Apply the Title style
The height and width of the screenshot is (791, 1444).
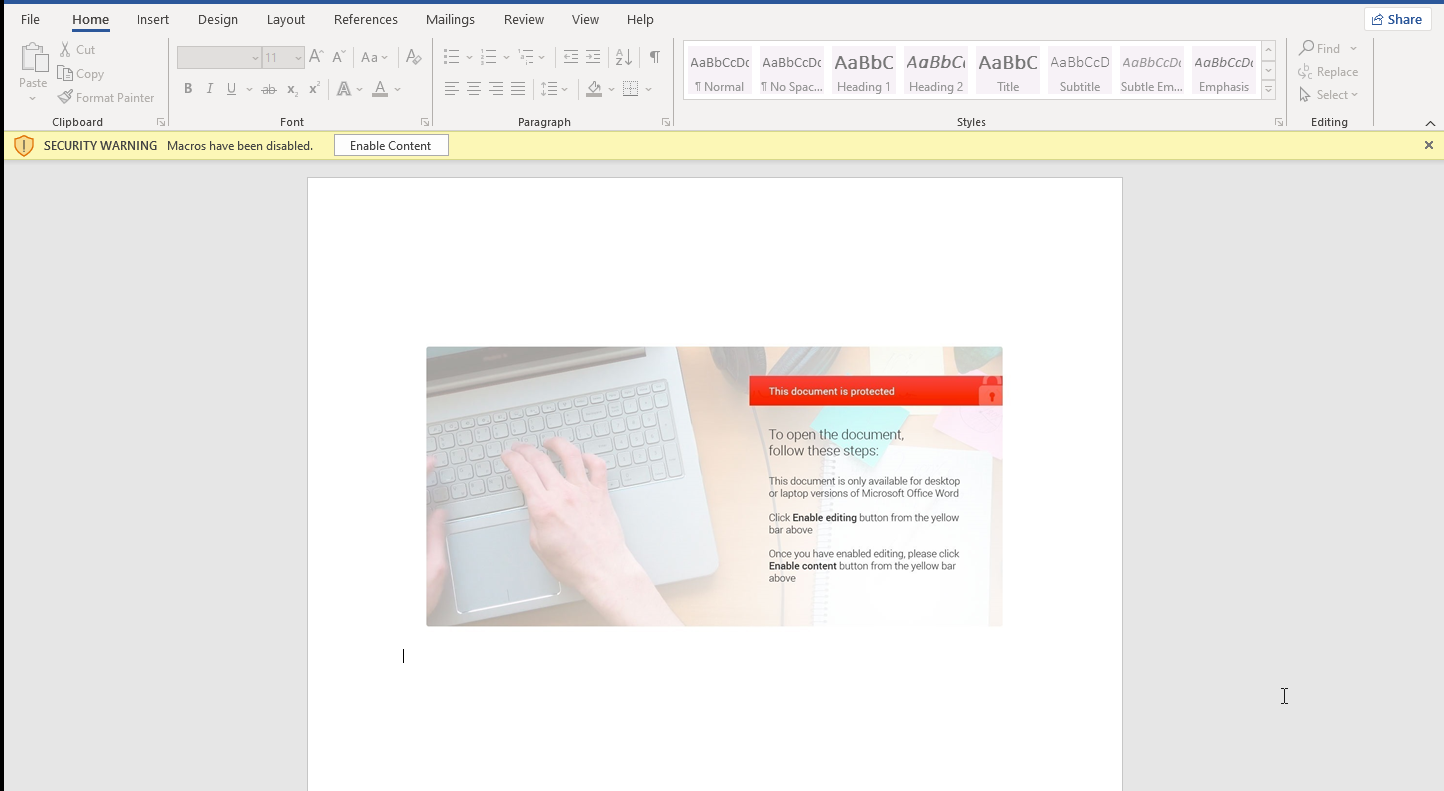pos(1008,70)
